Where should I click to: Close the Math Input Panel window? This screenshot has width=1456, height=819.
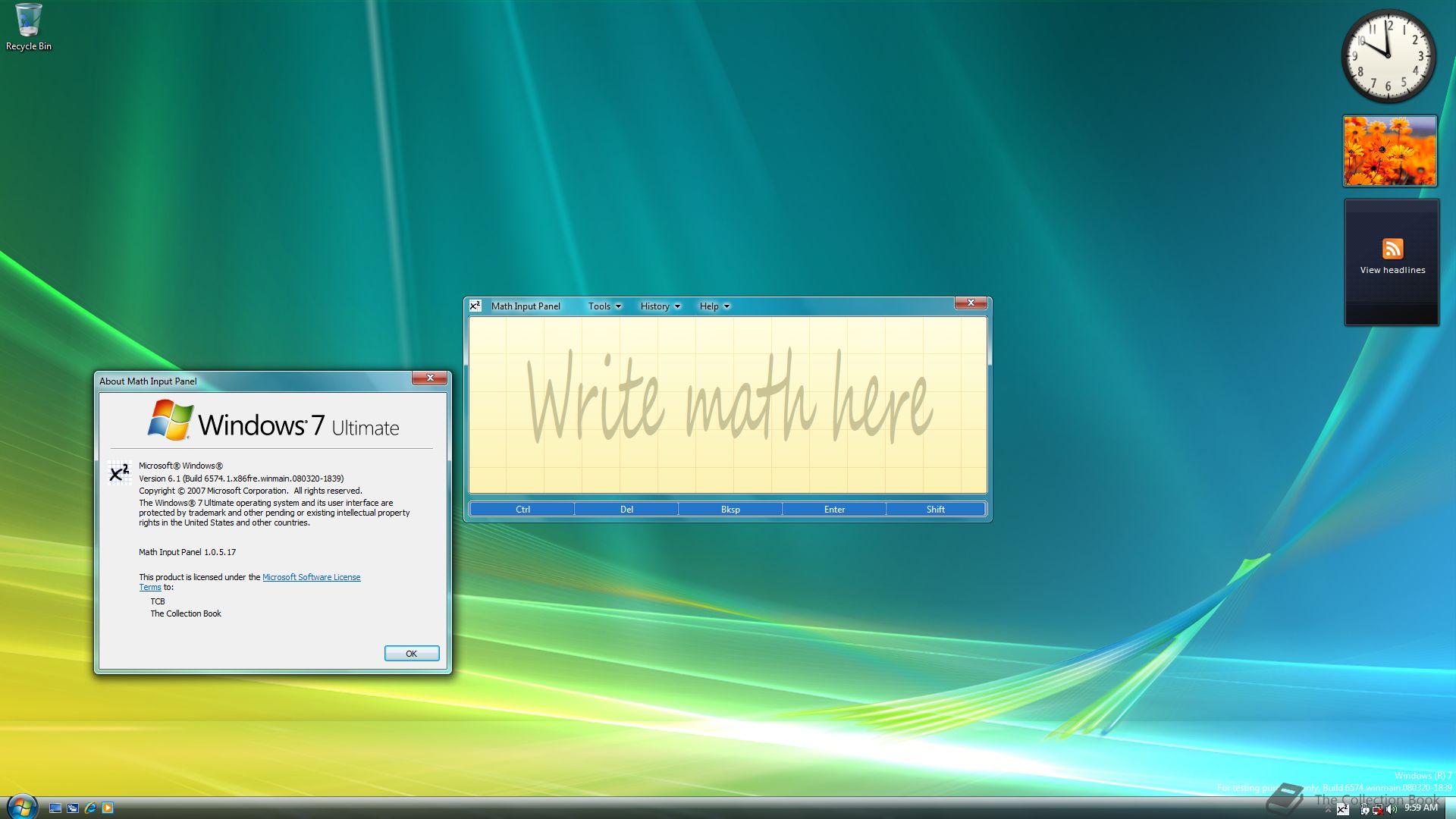click(971, 303)
